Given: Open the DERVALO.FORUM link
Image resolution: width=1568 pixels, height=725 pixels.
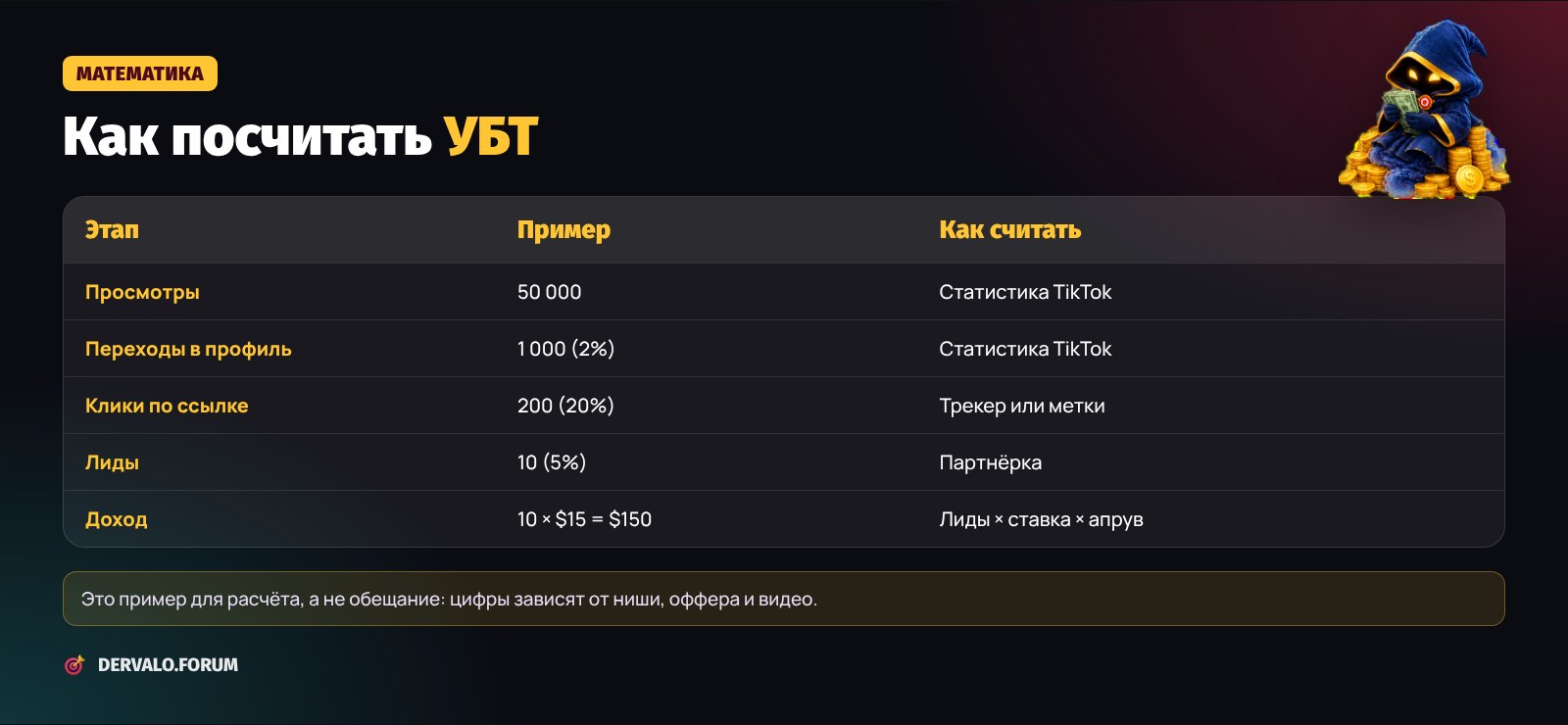Looking at the screenshot, I should (x=168, y=665).
